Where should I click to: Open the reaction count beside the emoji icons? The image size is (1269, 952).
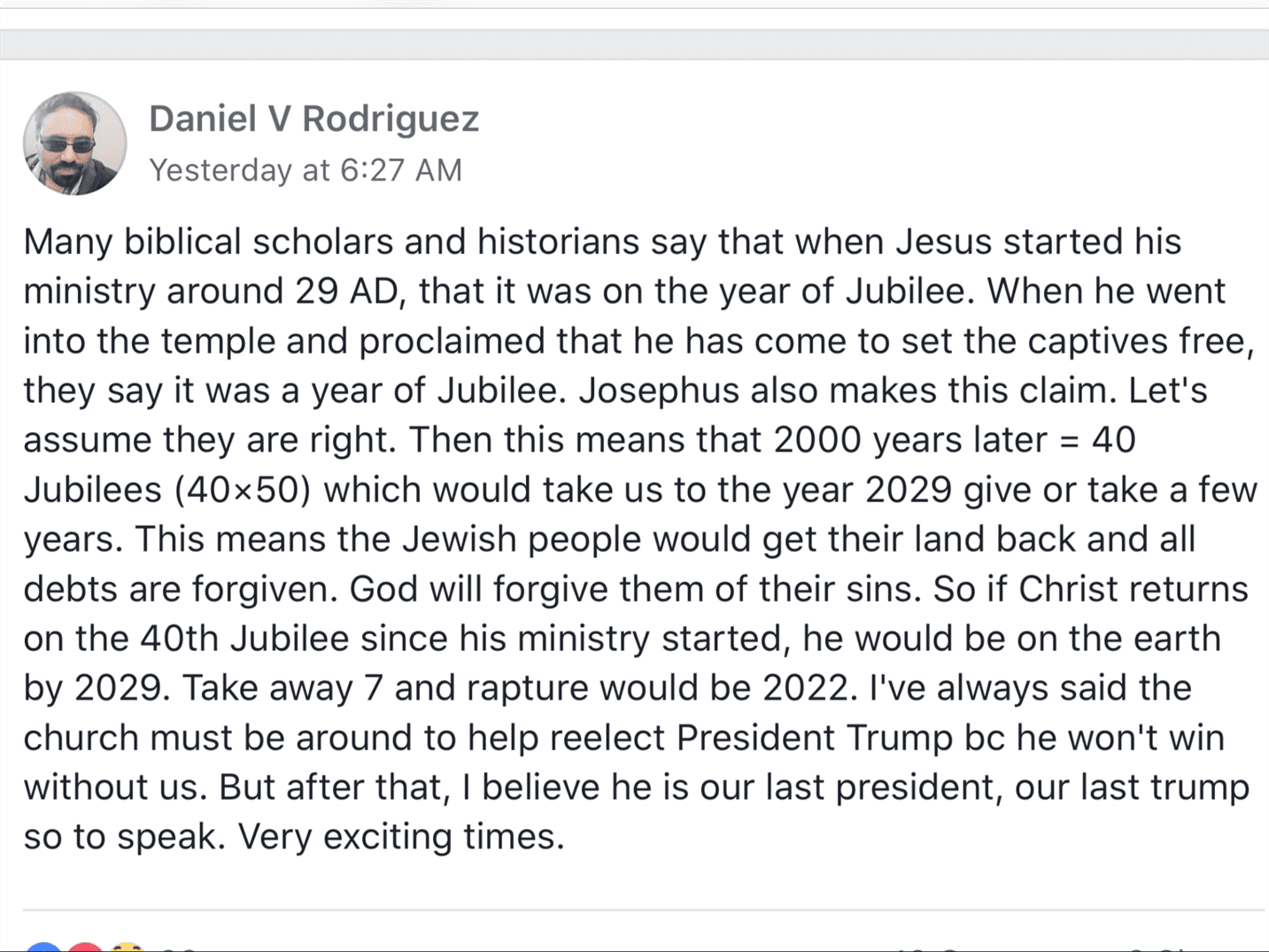(x=180, y=948)
